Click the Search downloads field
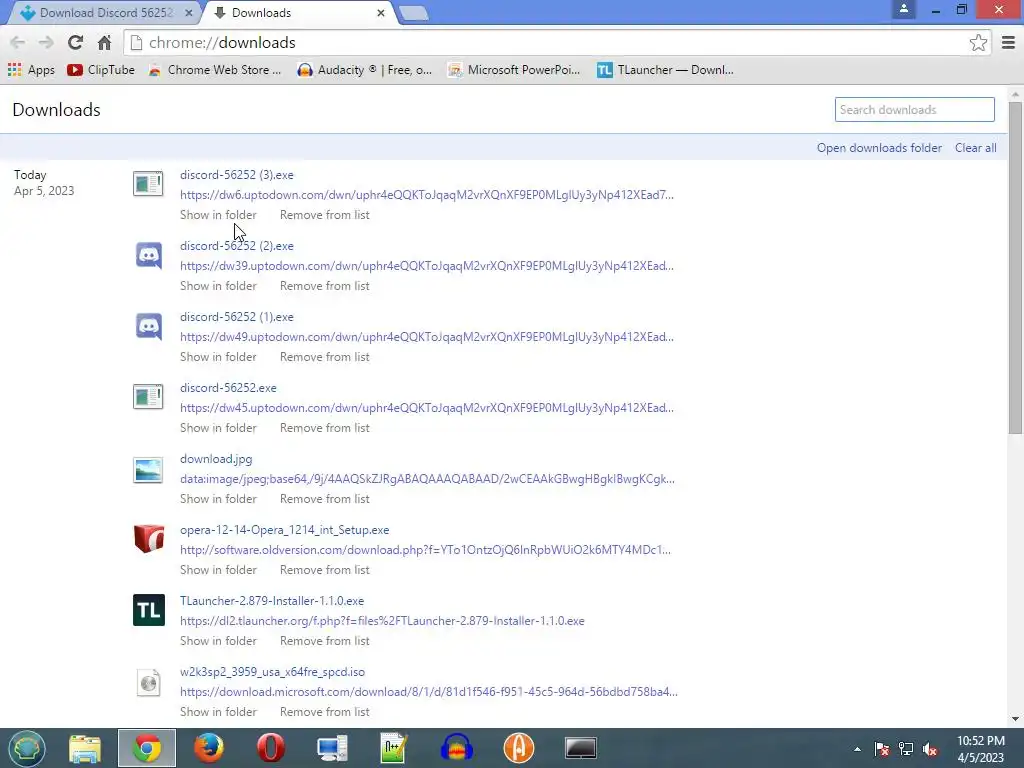Screen dimensions: 1024x768 pos(914,110)
